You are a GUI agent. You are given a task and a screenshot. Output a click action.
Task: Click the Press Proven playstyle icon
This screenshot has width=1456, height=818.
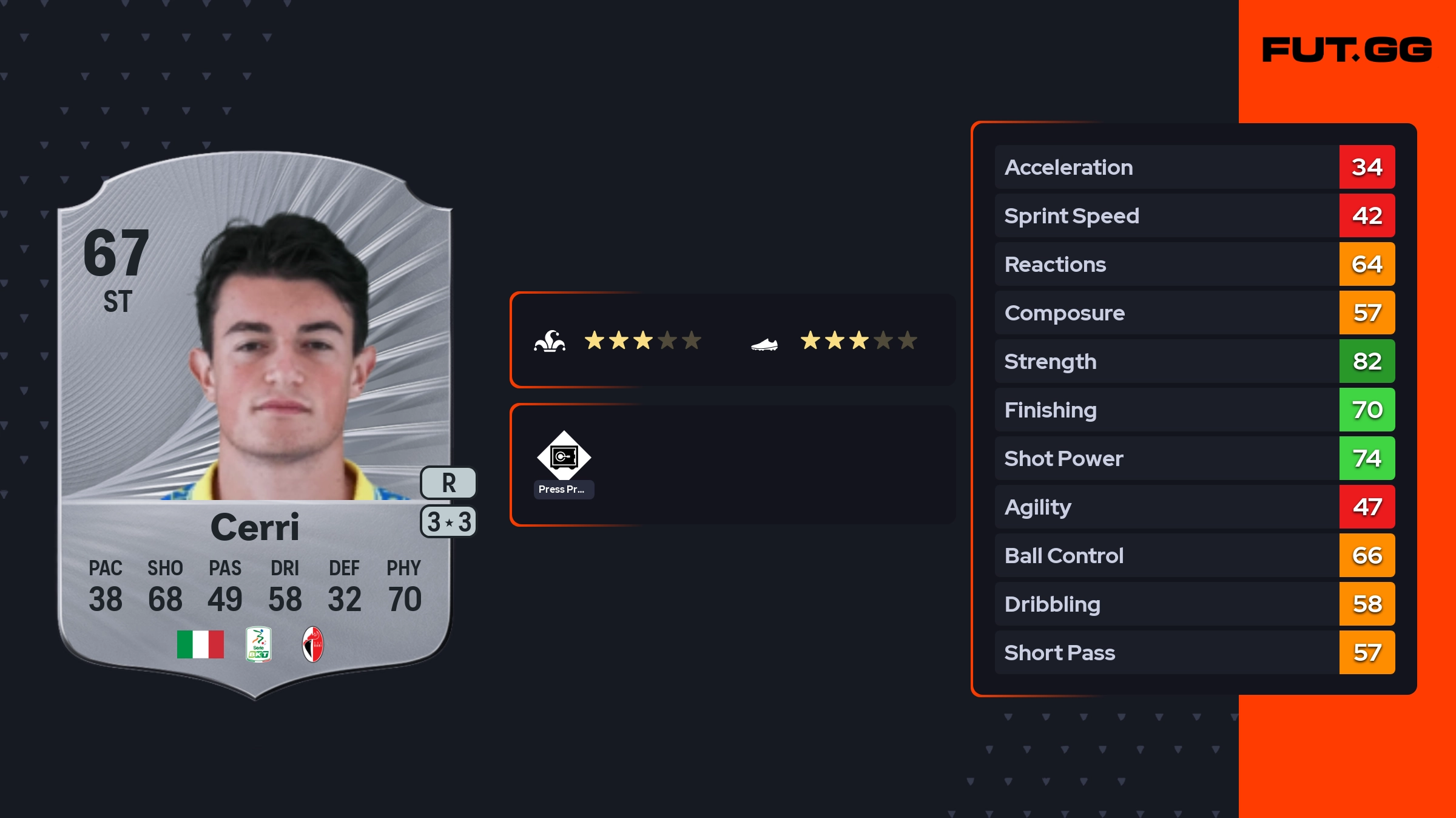[x=564, y=456]
